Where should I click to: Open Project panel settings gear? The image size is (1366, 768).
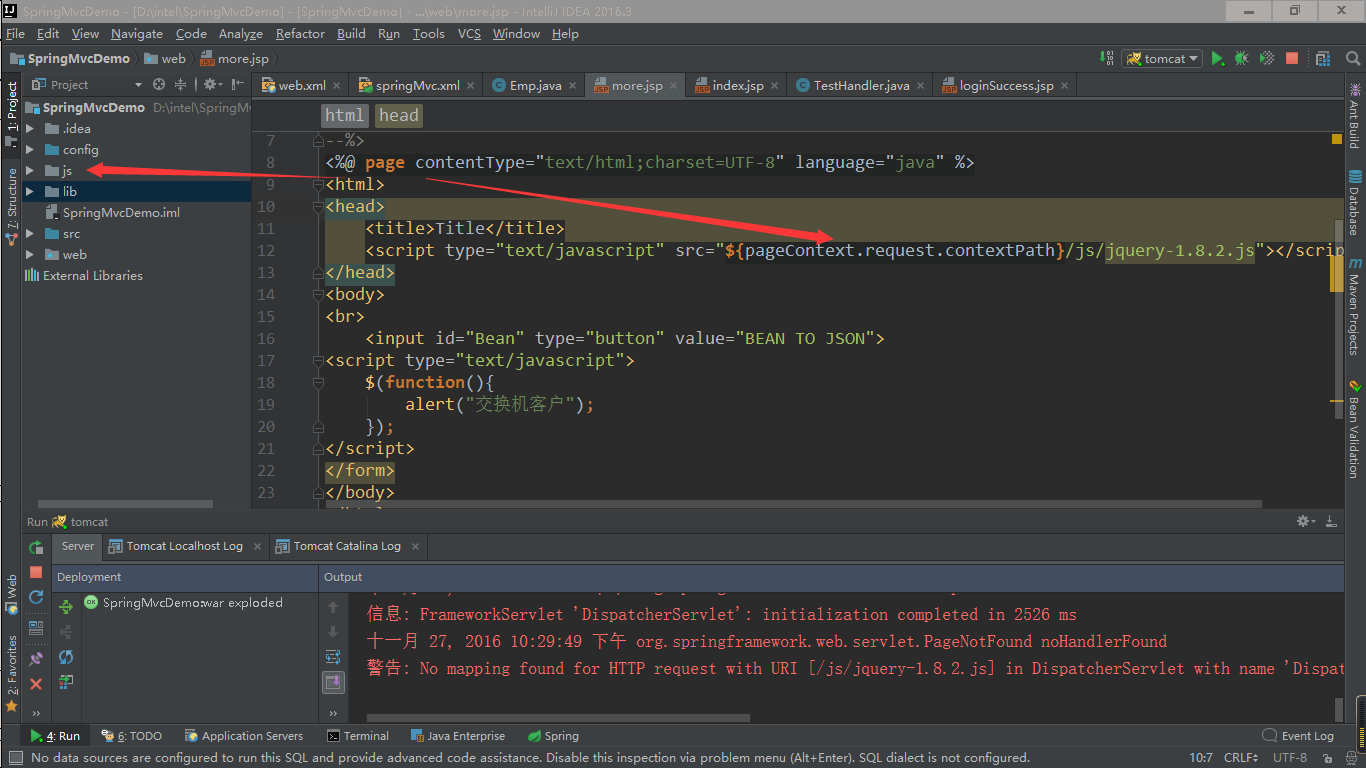click(212, 85)
